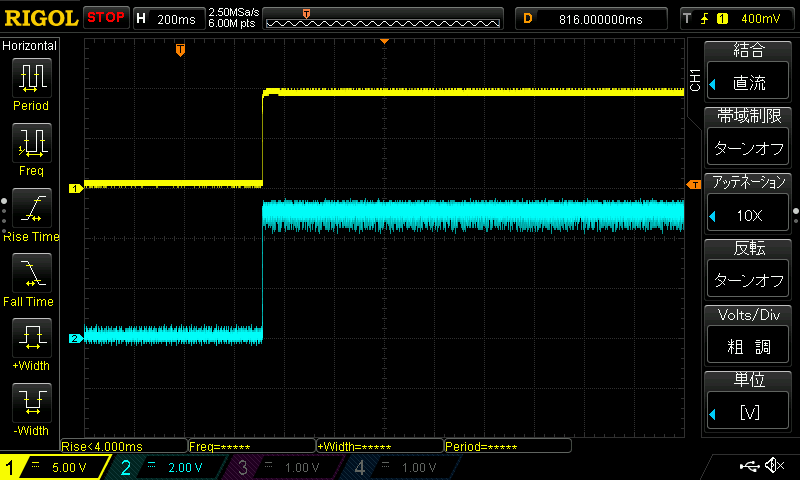800x480 pixels.
Task: Click the D 816.000000ms delay readout
Action: click(x=591, y=19)
